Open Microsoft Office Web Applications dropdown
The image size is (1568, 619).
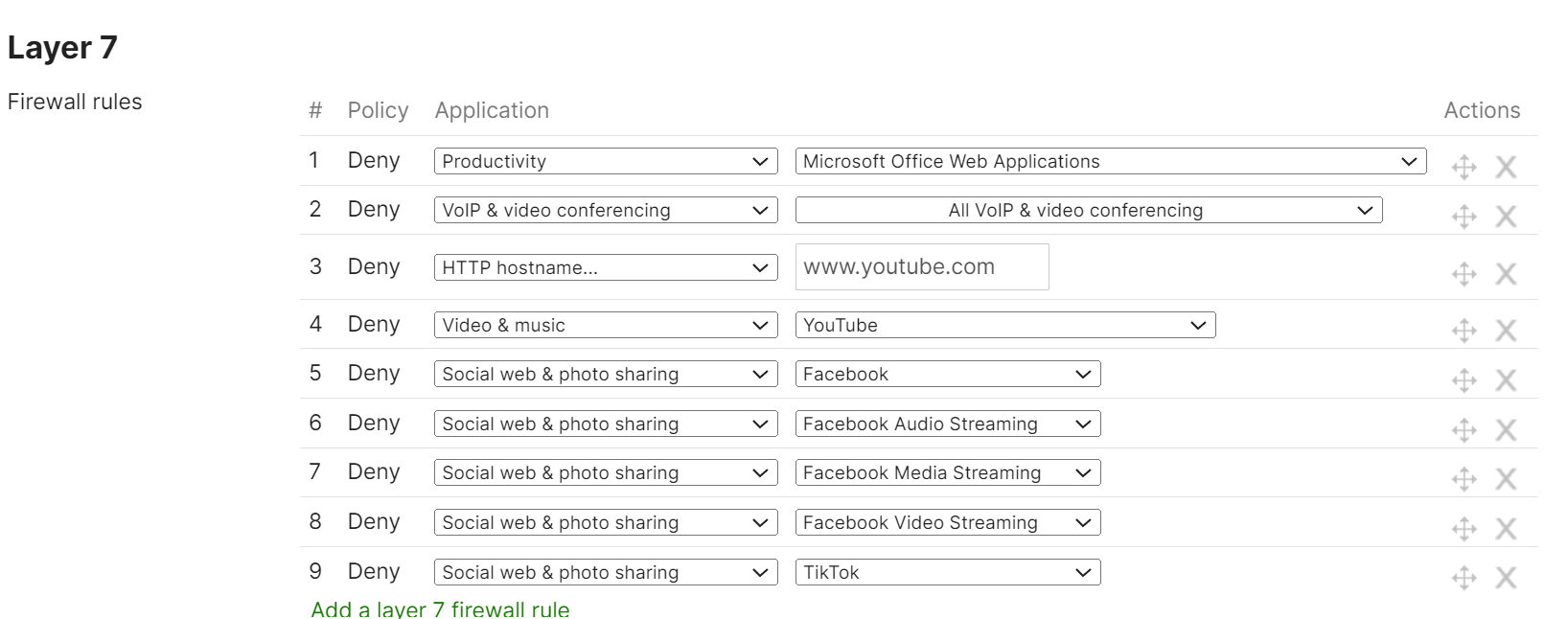pyautogui.click(x=1110, y=161)
